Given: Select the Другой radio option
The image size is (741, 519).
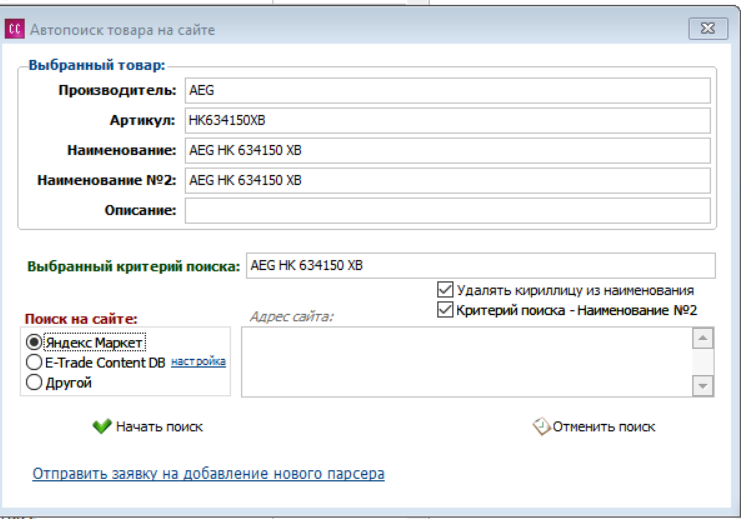Looking at the screenshot, I should click(34, 382).
